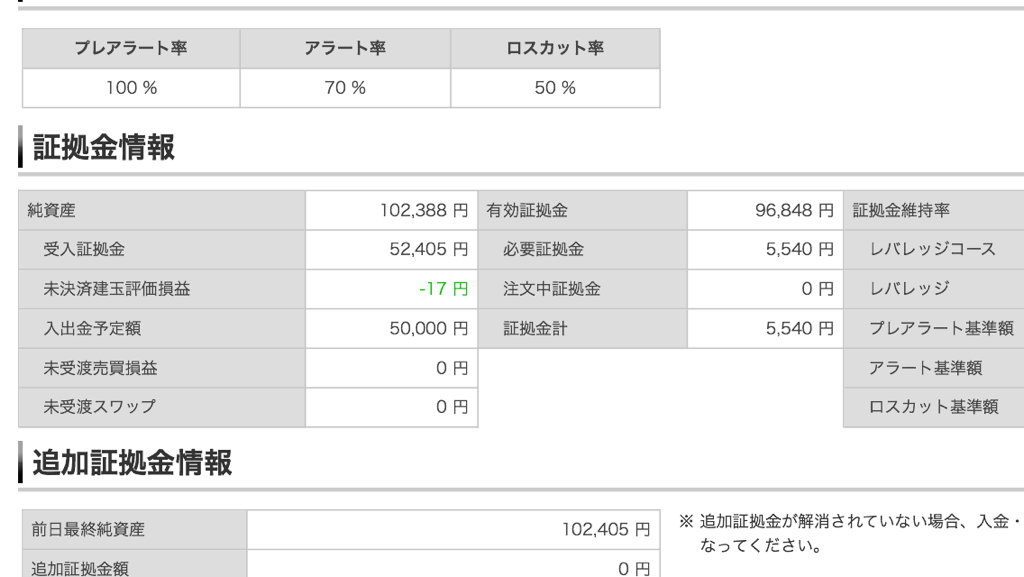Select the 96,848 円 effective margin value

(794, 211)
